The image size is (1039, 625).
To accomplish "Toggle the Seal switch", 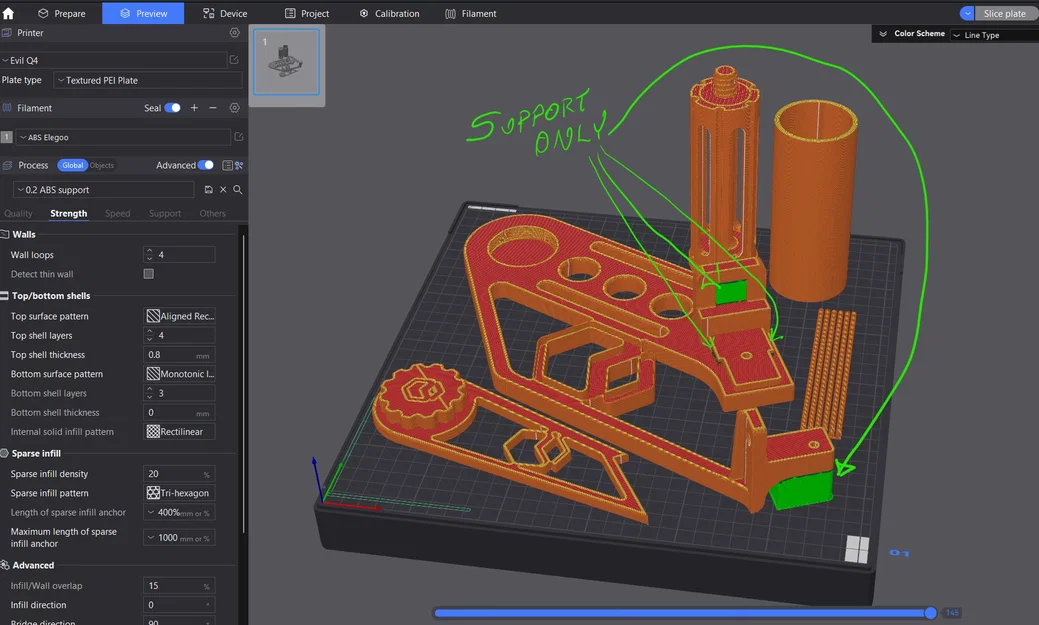I will (x=172, y=107).
